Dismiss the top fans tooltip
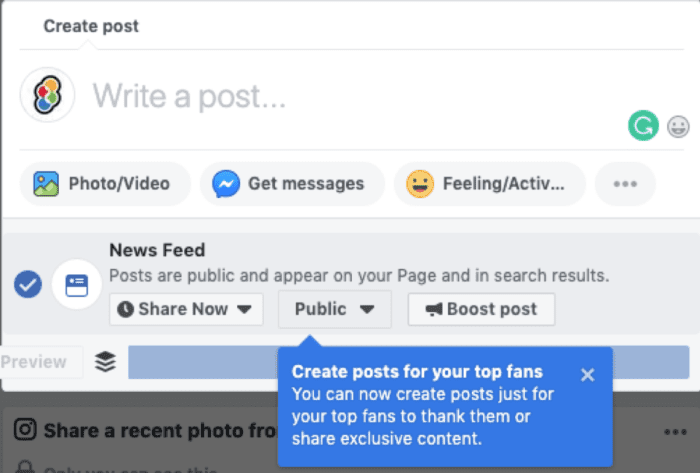The height and width of the screenshot is (473, 700). (587, 374)
